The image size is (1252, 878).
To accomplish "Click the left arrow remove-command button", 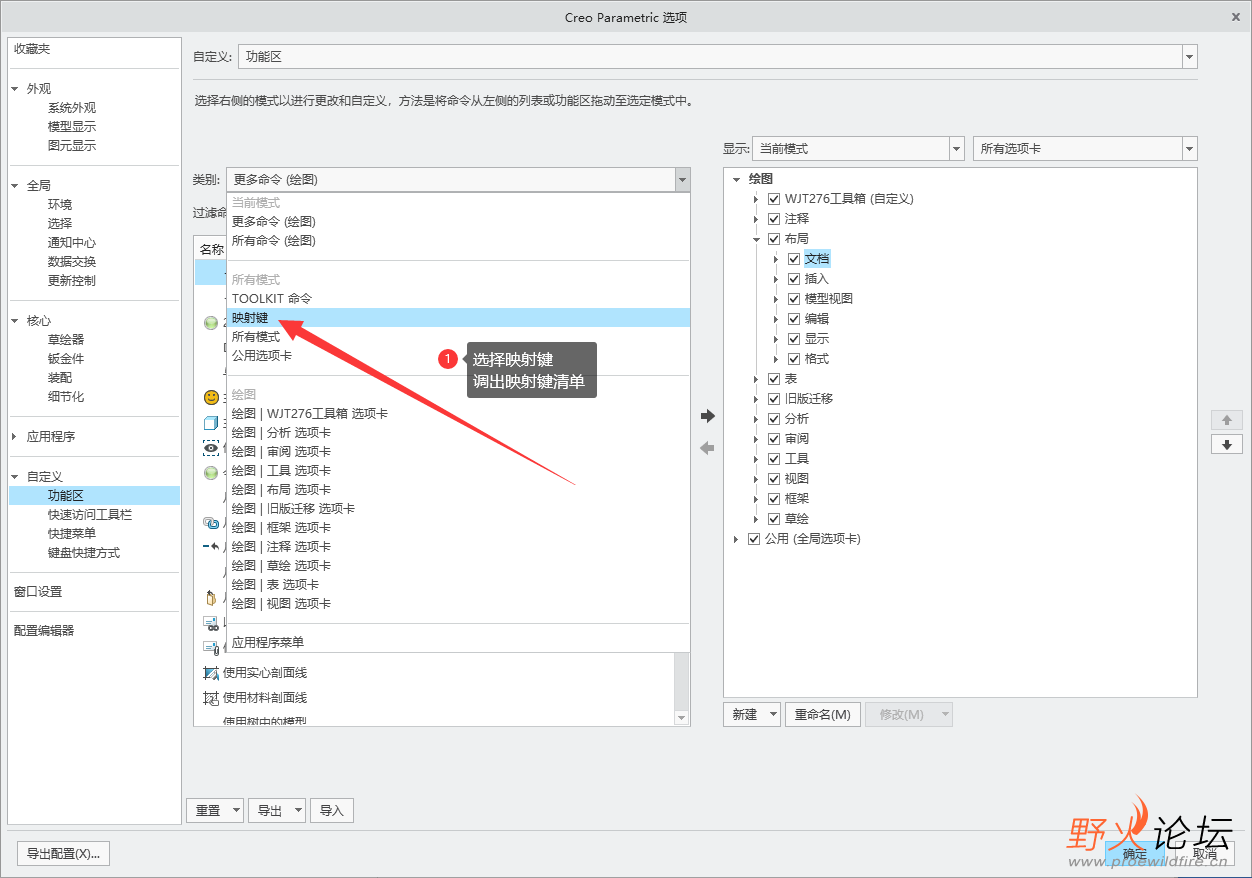I will 708,448.
